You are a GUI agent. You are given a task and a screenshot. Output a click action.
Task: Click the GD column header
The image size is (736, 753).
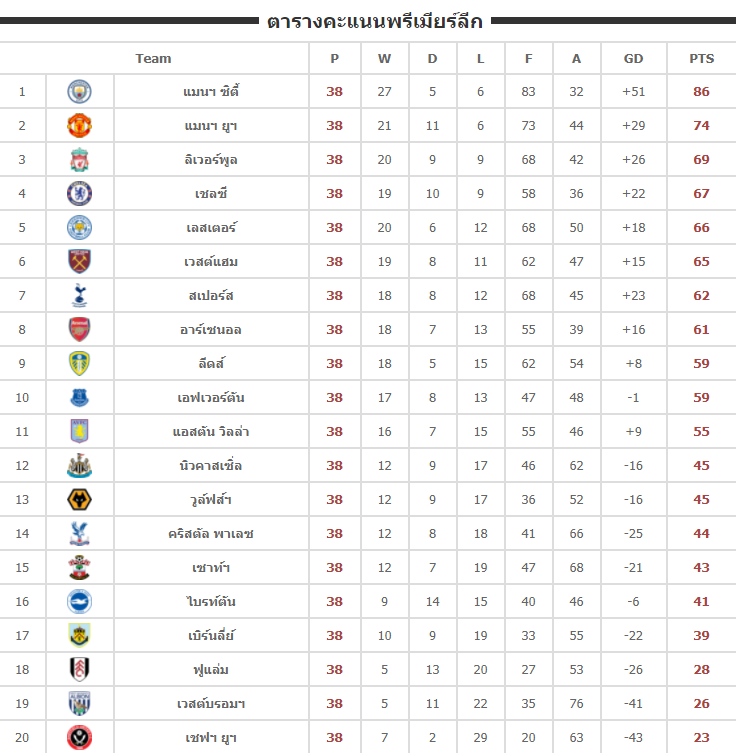point(633,59)
